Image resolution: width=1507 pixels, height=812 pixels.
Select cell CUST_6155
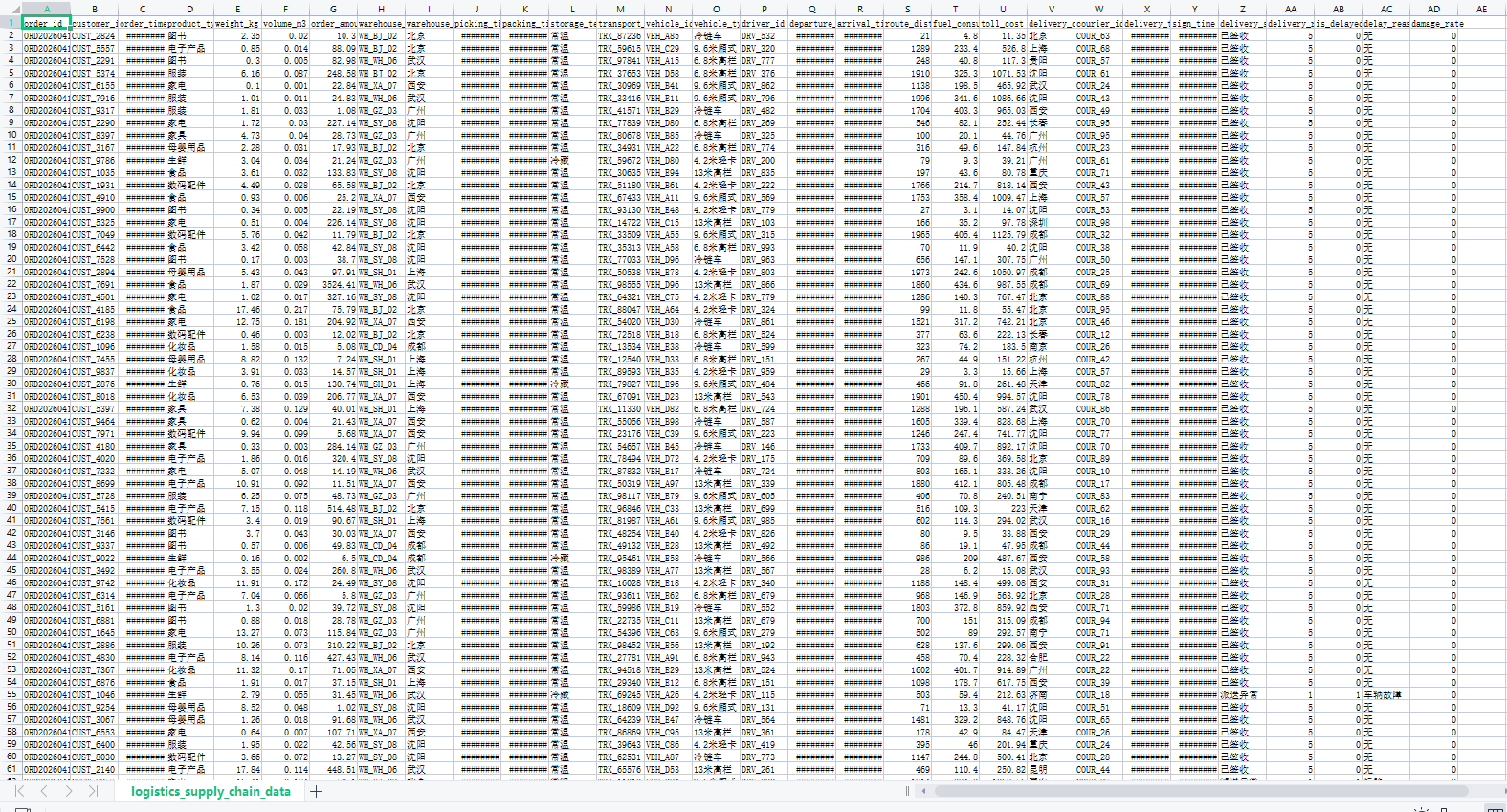coord(94,85)
